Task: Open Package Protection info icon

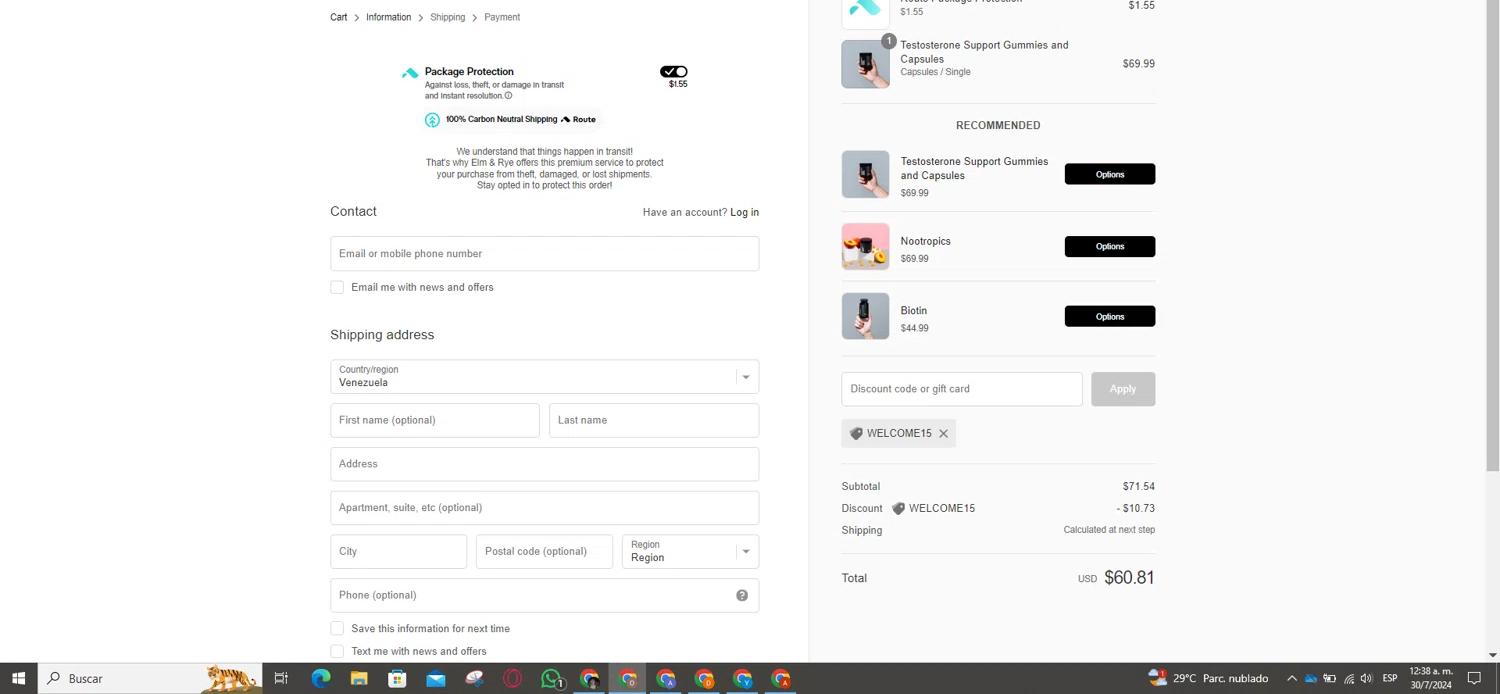Action: point(508,96)
